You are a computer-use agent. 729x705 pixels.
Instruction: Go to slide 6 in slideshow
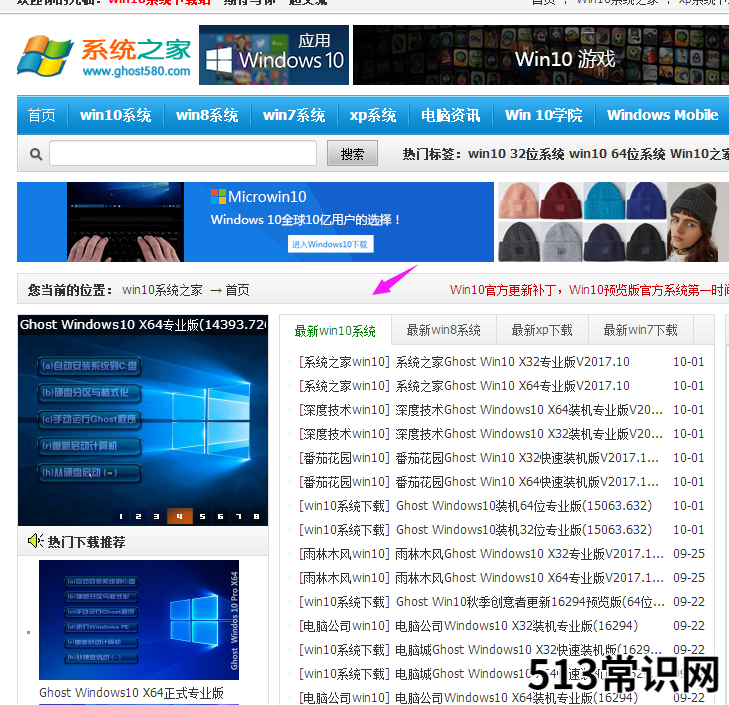[220, 516]
